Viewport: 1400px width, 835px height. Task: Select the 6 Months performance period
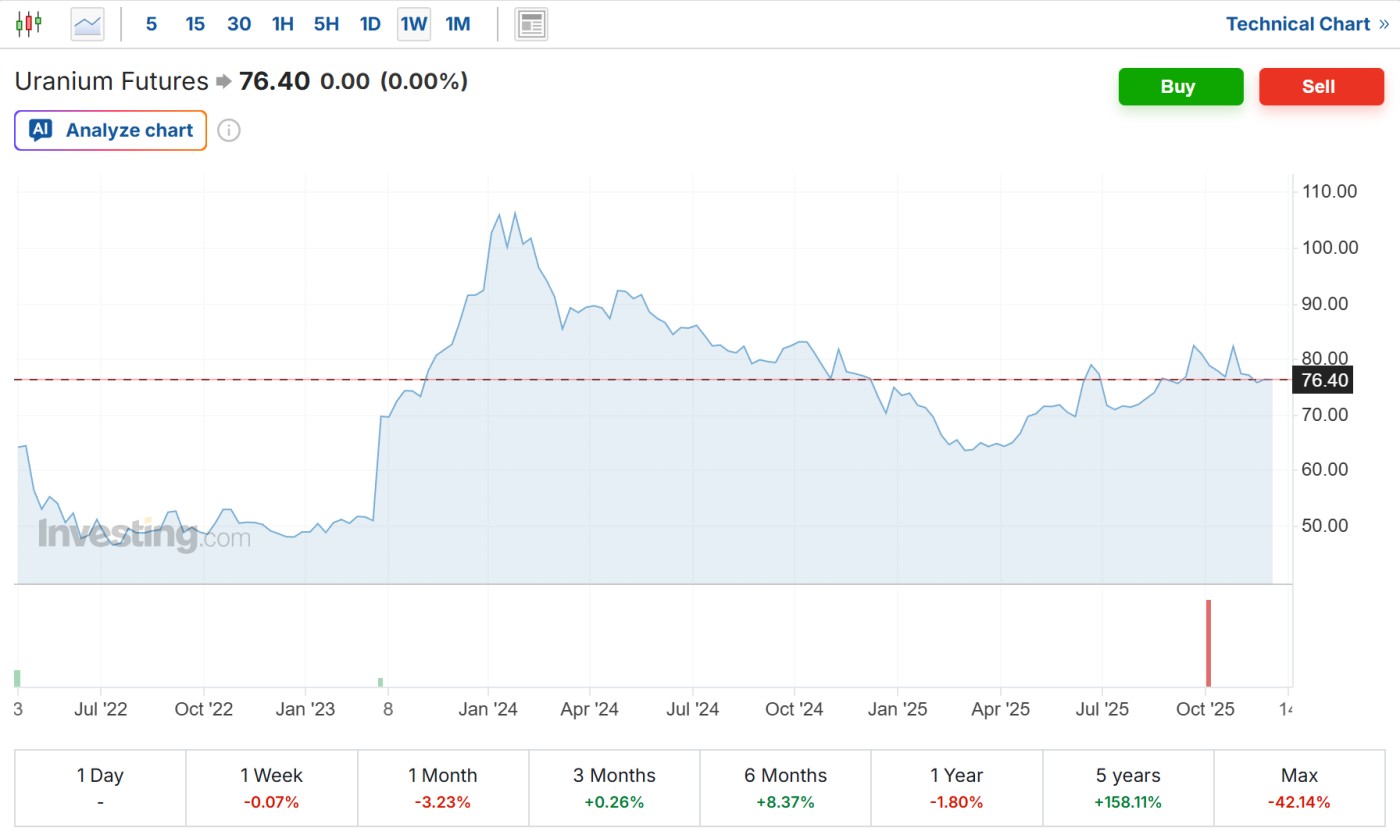(x=785, y=787)
